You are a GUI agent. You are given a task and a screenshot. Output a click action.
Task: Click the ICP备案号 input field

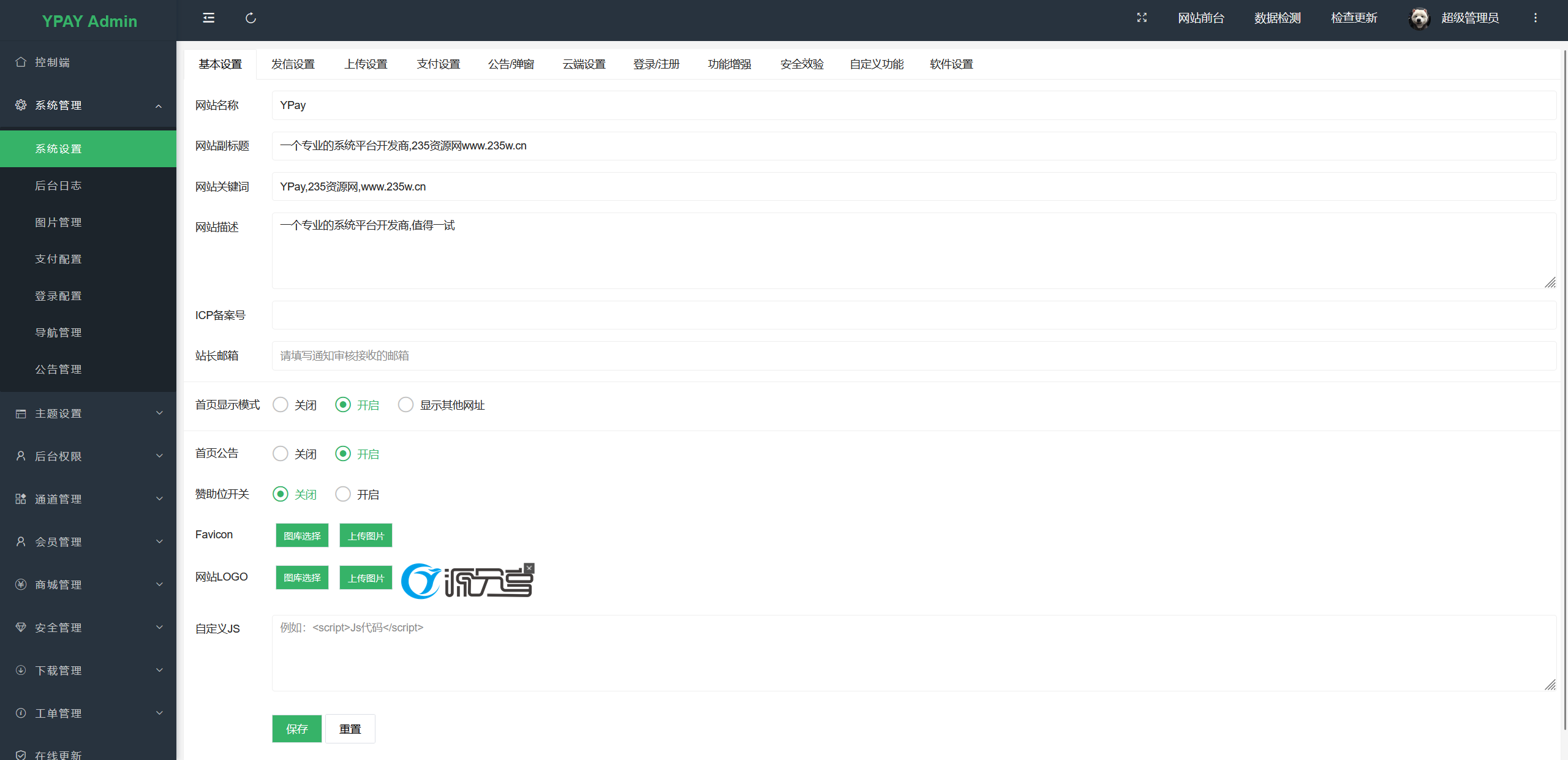click(x=913, y=315)
